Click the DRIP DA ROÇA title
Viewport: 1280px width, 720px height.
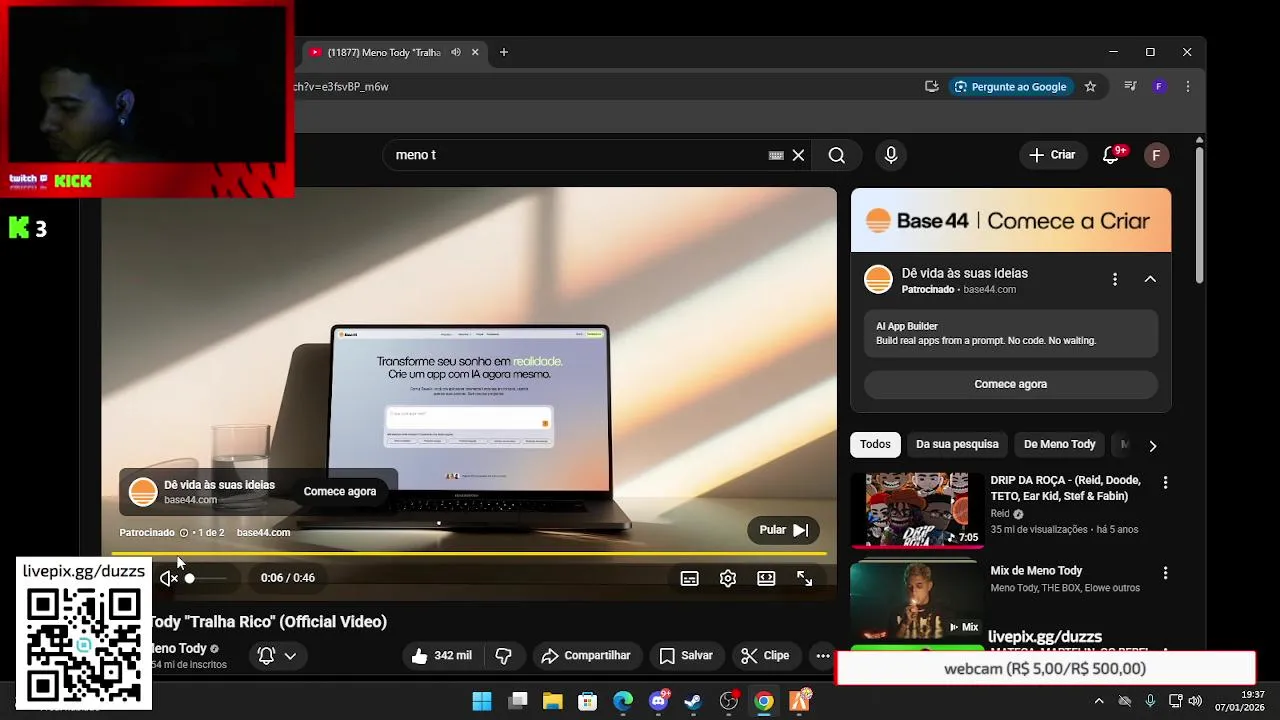1065,488
